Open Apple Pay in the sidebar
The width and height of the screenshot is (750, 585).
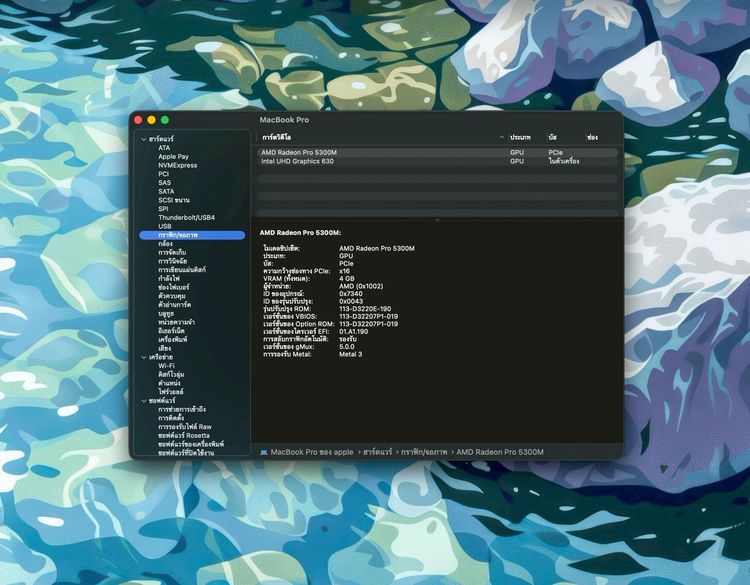[173, 156]
